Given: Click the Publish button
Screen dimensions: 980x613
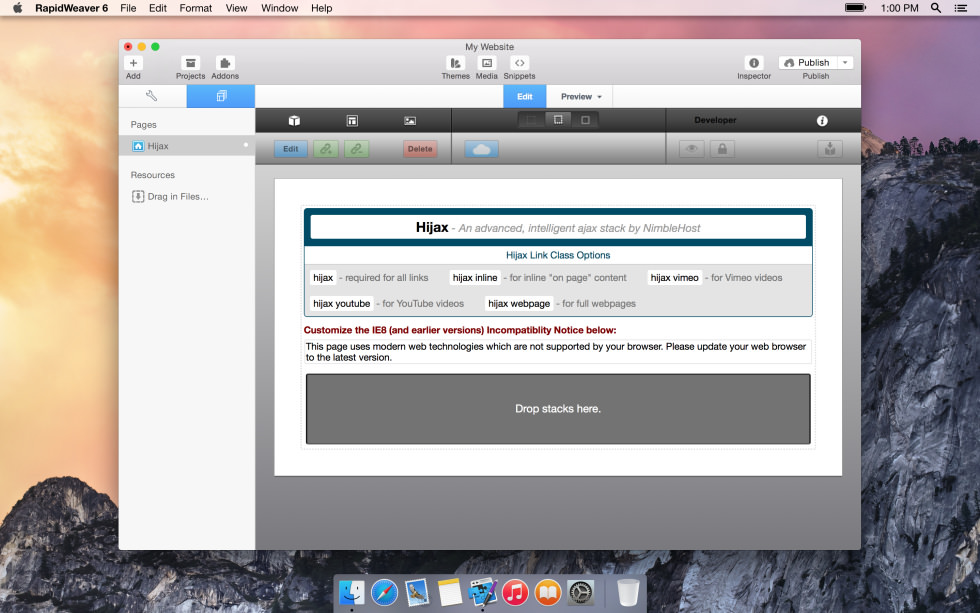Looking at the screenshot, I should coord(807,62).
